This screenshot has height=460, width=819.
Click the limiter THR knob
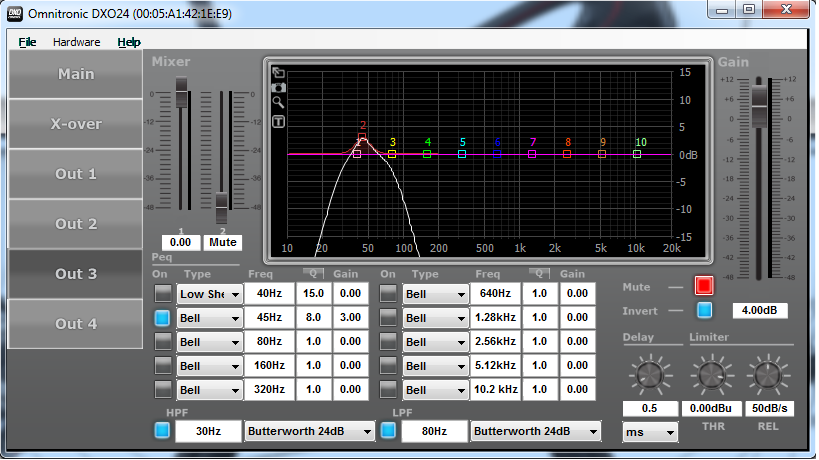point(711,375)
